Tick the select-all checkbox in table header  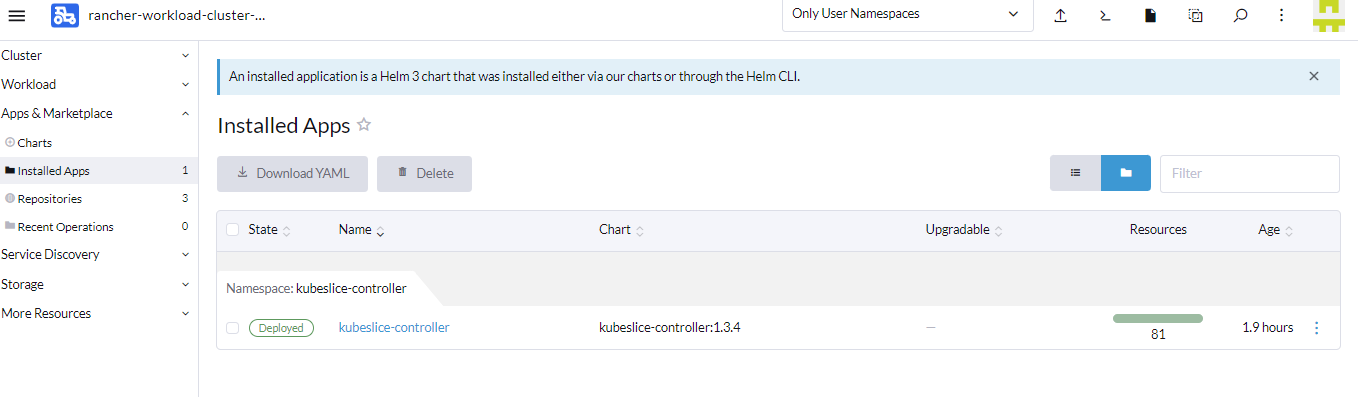[233, 230]
